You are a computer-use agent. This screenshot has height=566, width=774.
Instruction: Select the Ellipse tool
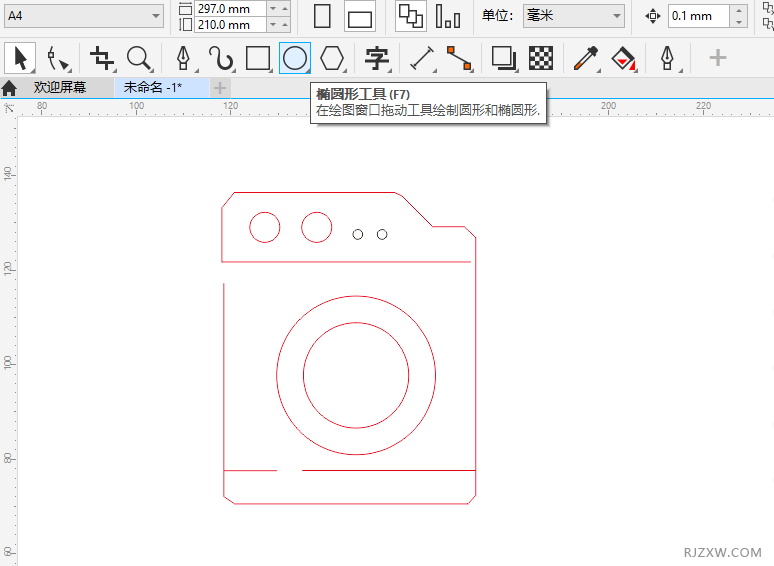pos(294,58)
